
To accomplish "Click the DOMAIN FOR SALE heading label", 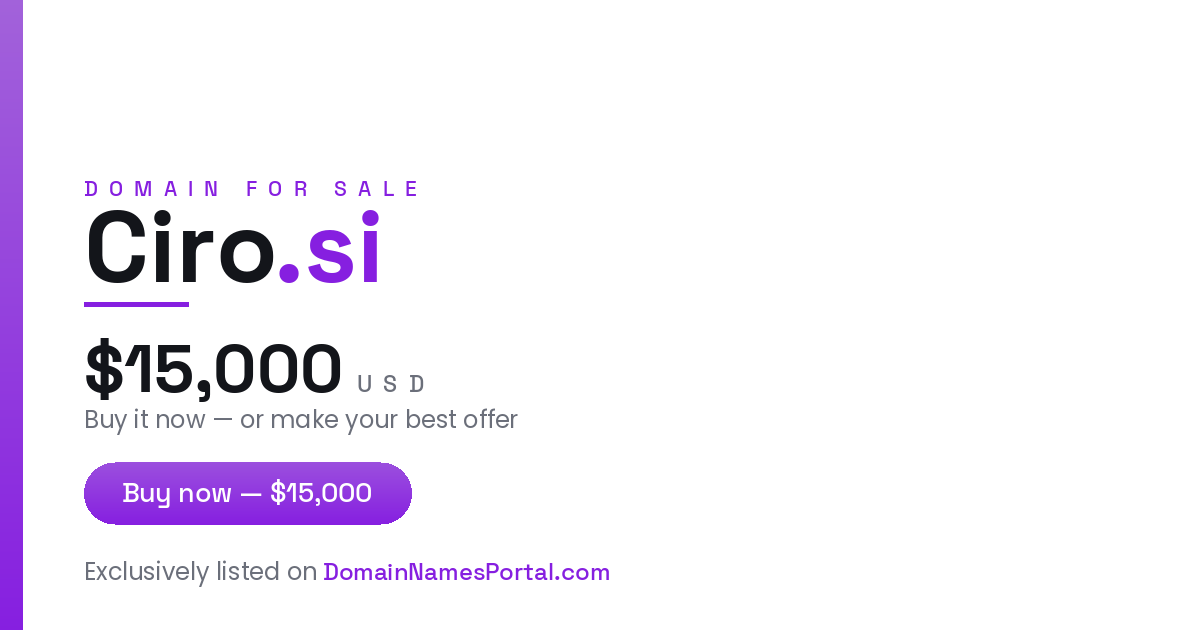I will 253,189.
